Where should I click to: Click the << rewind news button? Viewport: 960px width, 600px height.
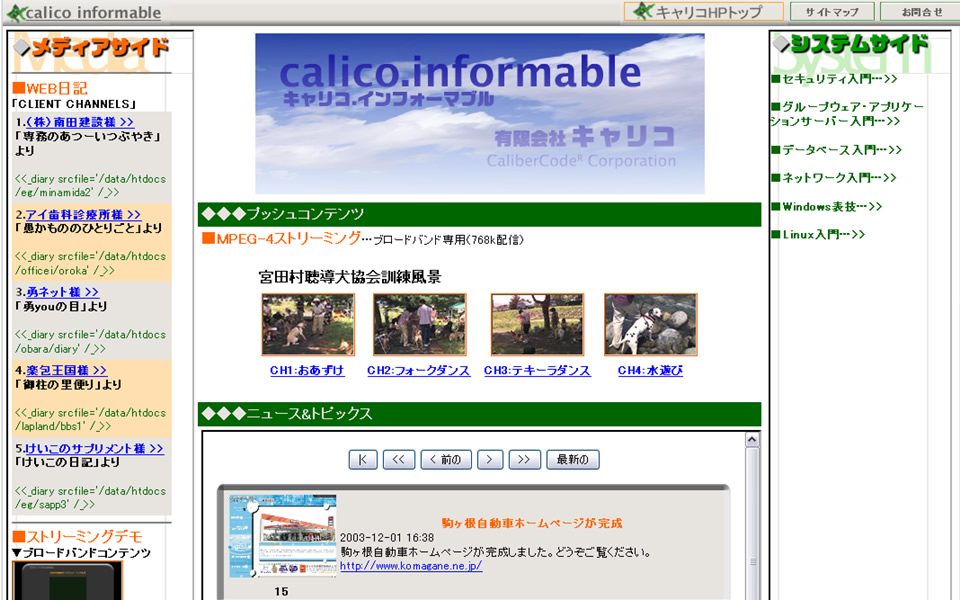(399, 459)
